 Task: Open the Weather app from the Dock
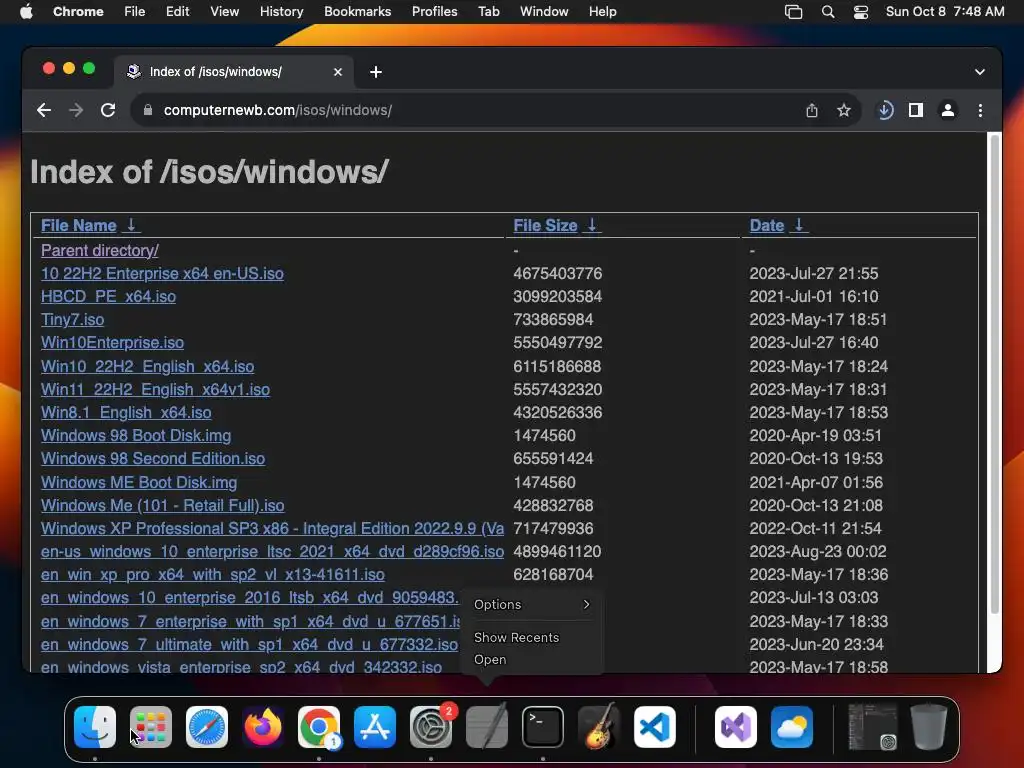tap(792, 727)
